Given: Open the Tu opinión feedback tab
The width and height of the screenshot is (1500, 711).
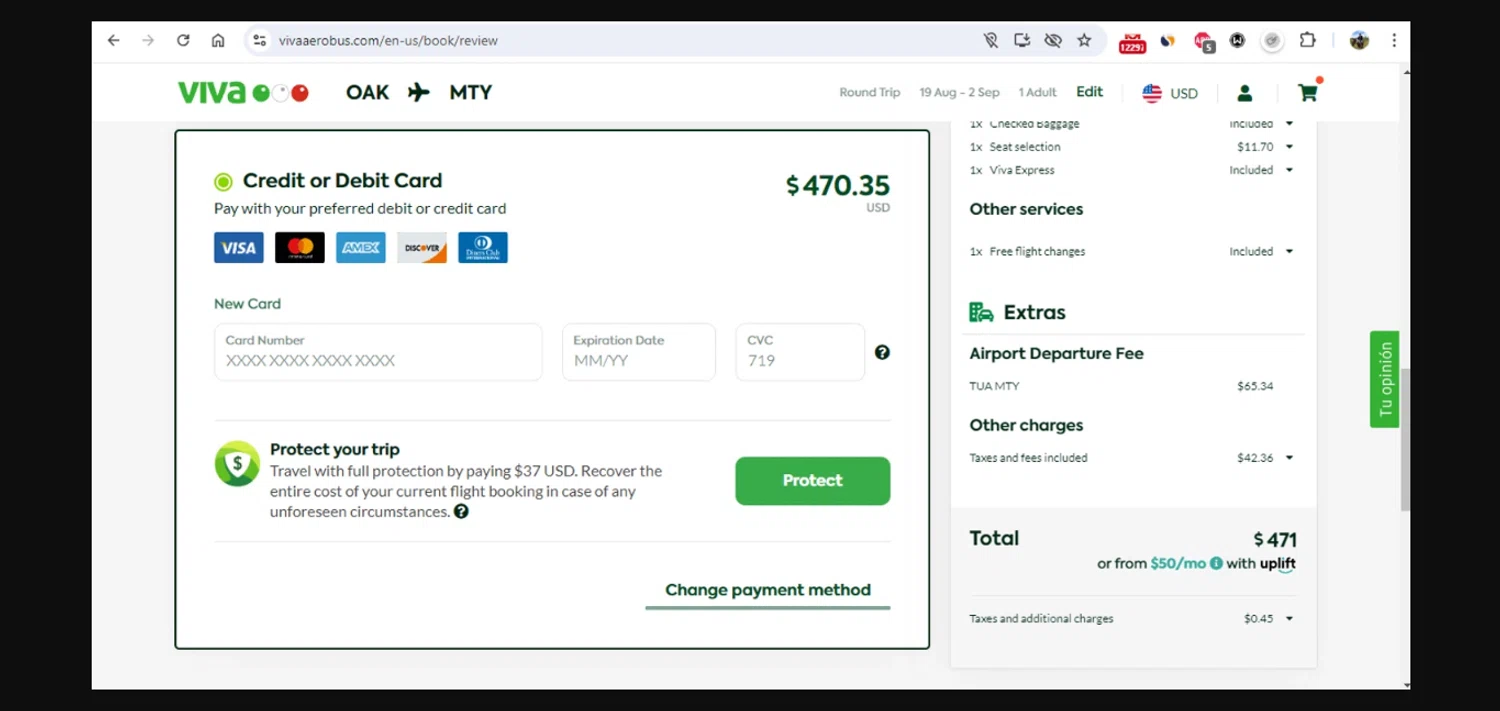Looking at the screenshot, I should coord(1385,379).
